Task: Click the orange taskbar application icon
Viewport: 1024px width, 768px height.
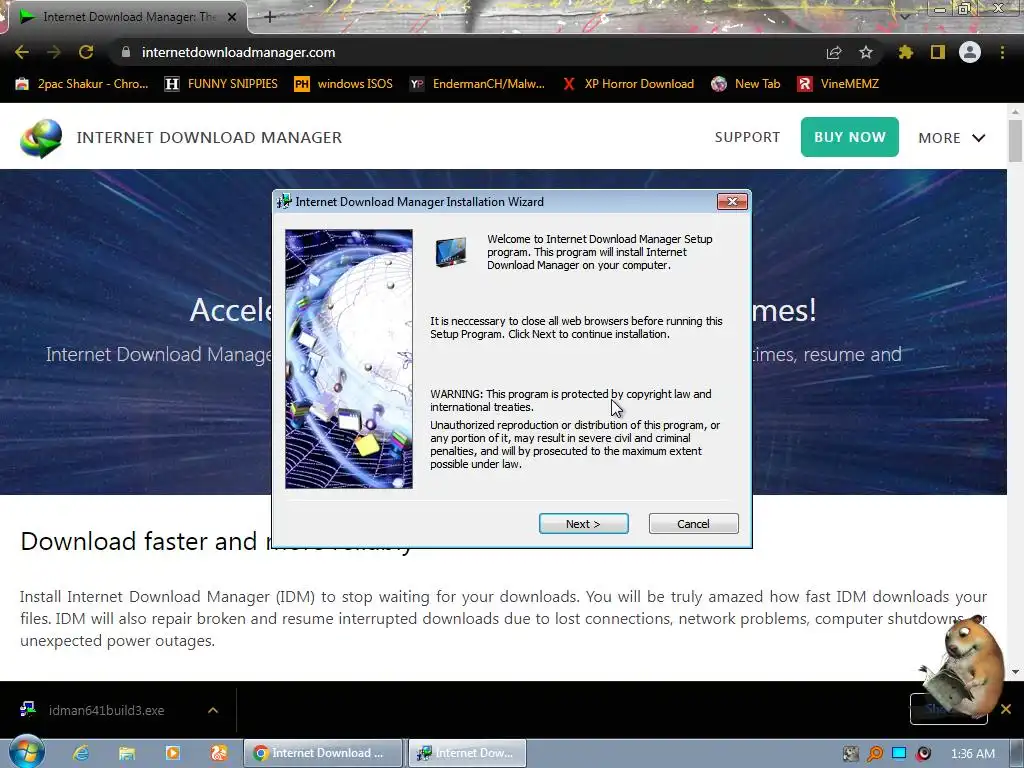Action: pos(218,753)
